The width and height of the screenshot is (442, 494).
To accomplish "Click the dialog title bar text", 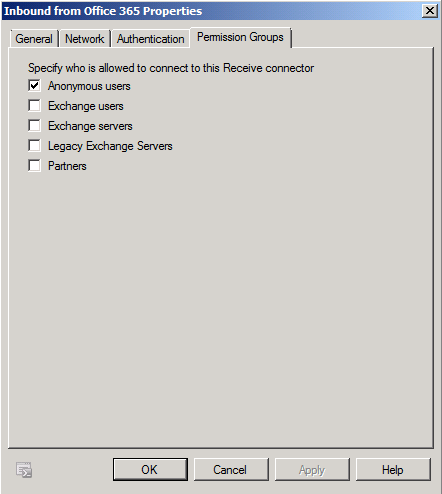I will (103, 11).
